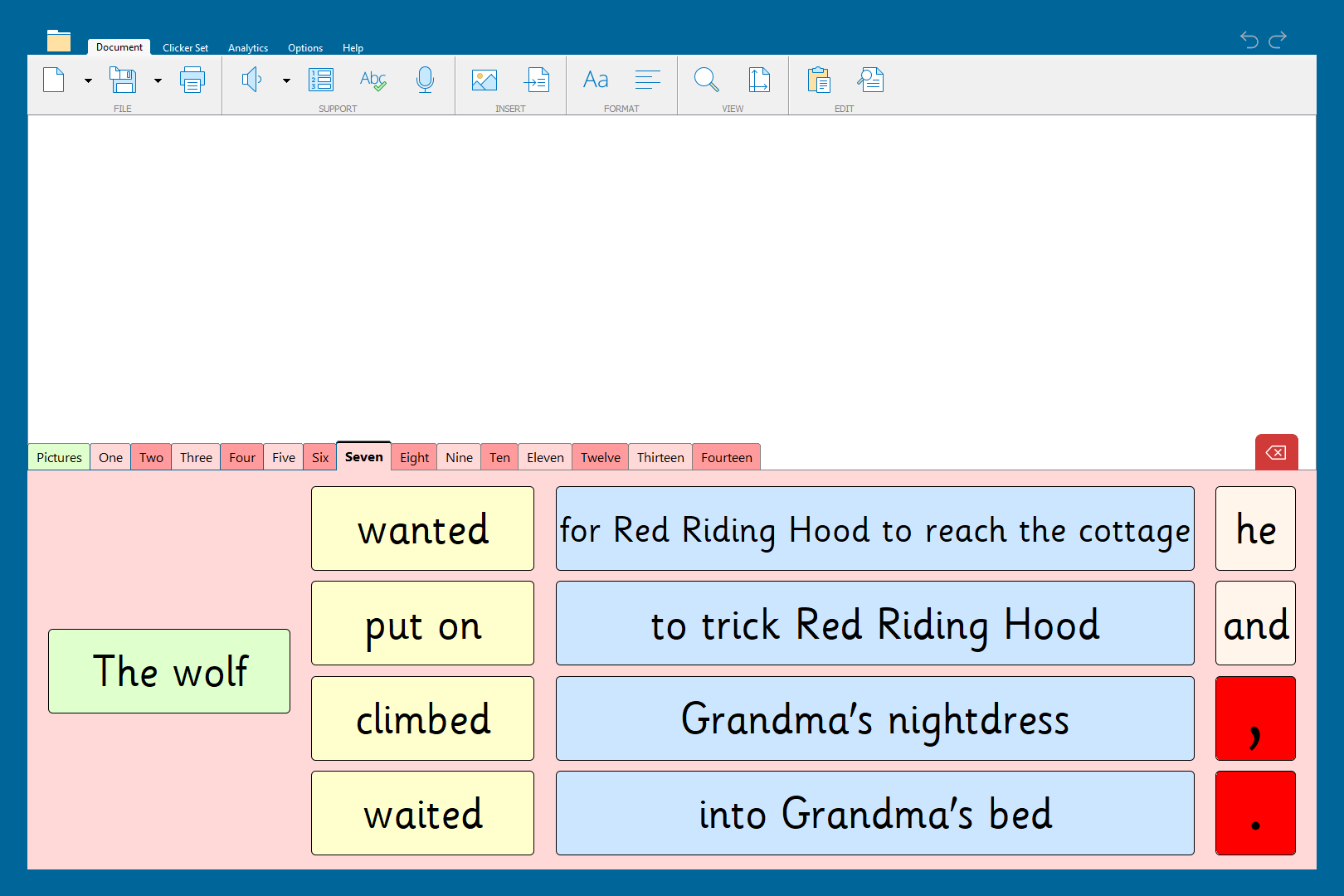Switch to the Eight grid tab
Screen dimensions: 1344x896
click(414, 458)
